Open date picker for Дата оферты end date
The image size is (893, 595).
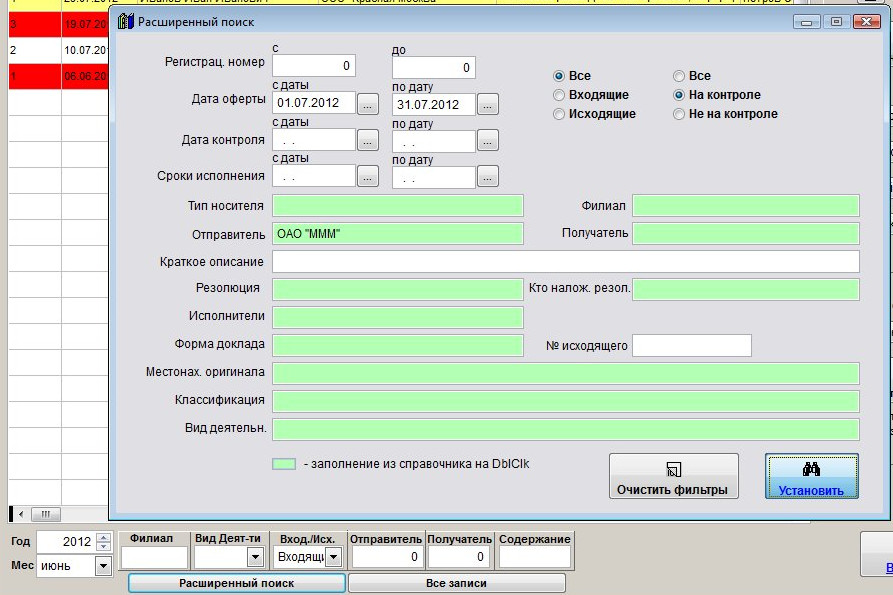[488, 105]
